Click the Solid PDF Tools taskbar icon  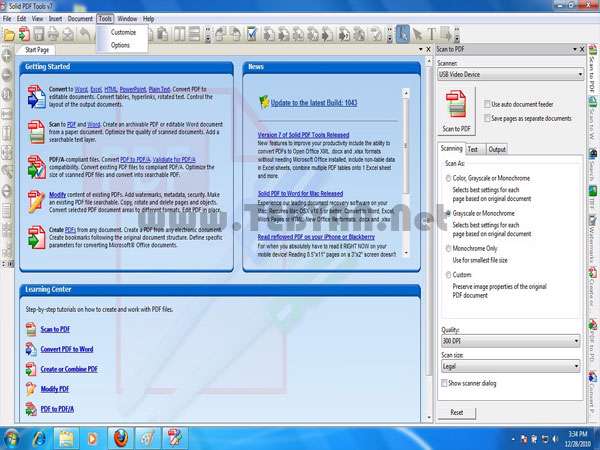point(175,438)
